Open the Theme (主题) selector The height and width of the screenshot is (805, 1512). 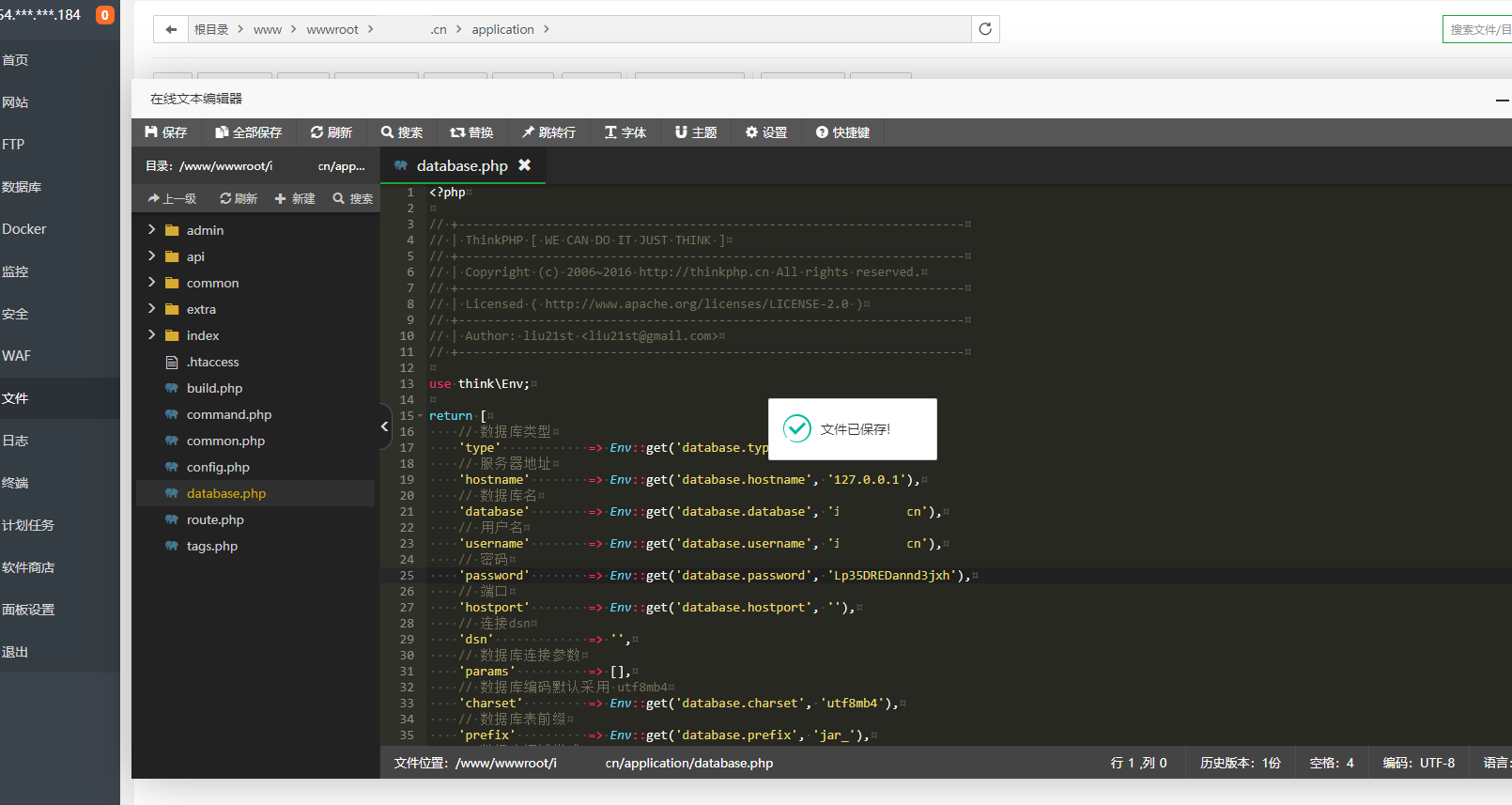point(696,132)
